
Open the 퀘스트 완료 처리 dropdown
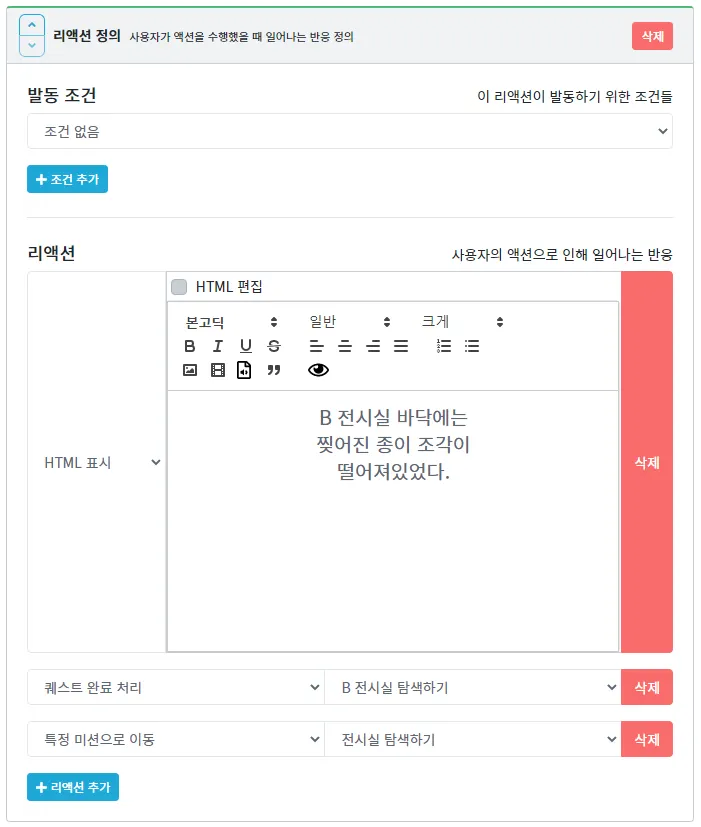[175, 687]
